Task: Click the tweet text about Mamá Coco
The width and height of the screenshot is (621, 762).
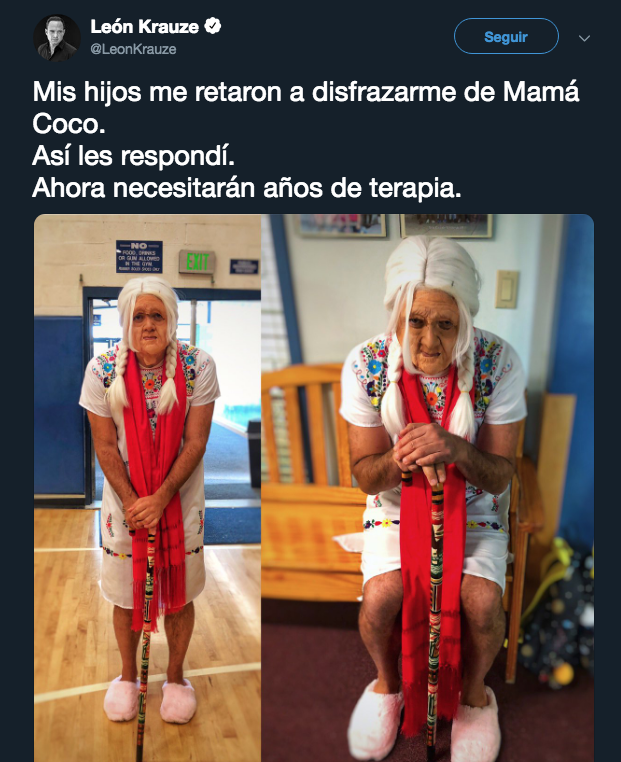Action: click(x=306, y=139)
